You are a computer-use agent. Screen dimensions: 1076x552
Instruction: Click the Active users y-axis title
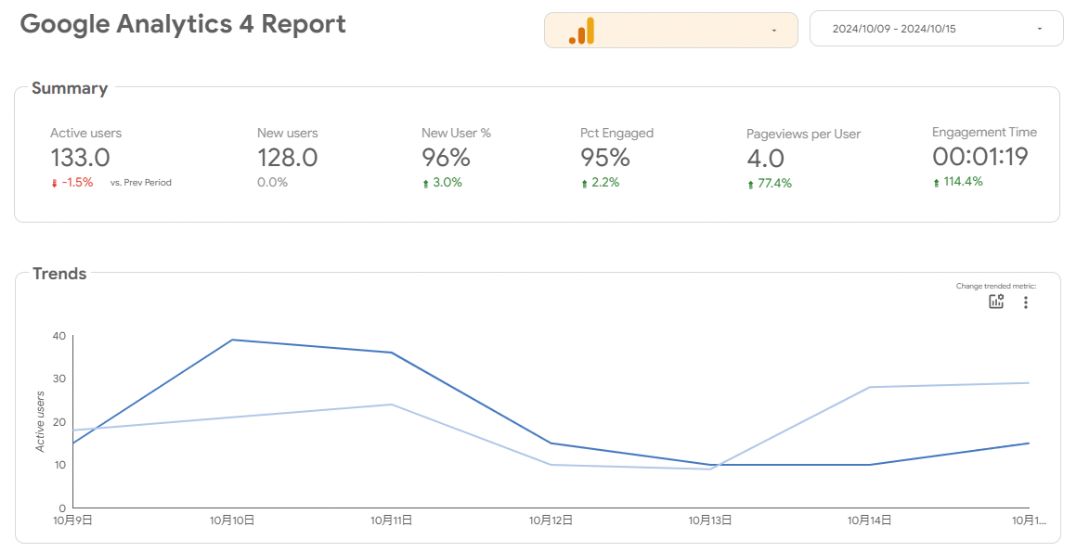[40, 422]
